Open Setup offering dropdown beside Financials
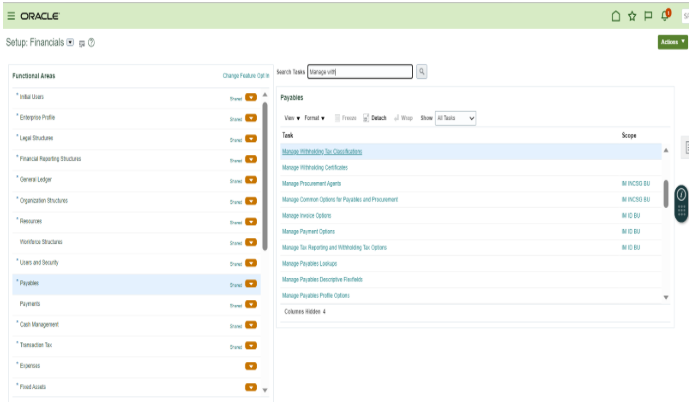 pyautogui.click(x=70, y=42)
